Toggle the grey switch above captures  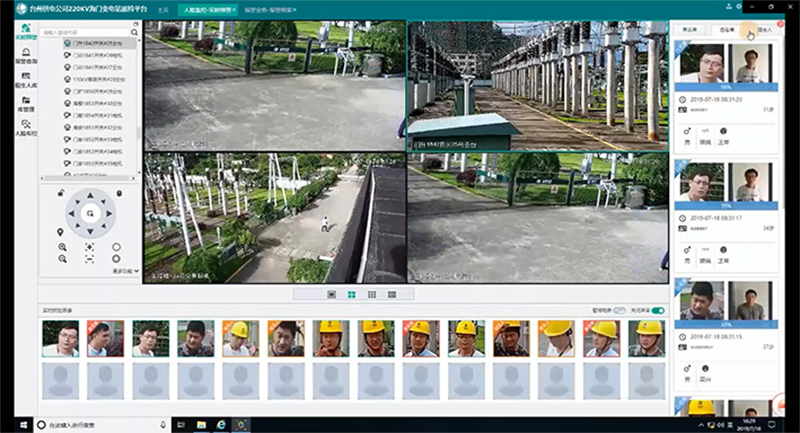click(619, 310)
